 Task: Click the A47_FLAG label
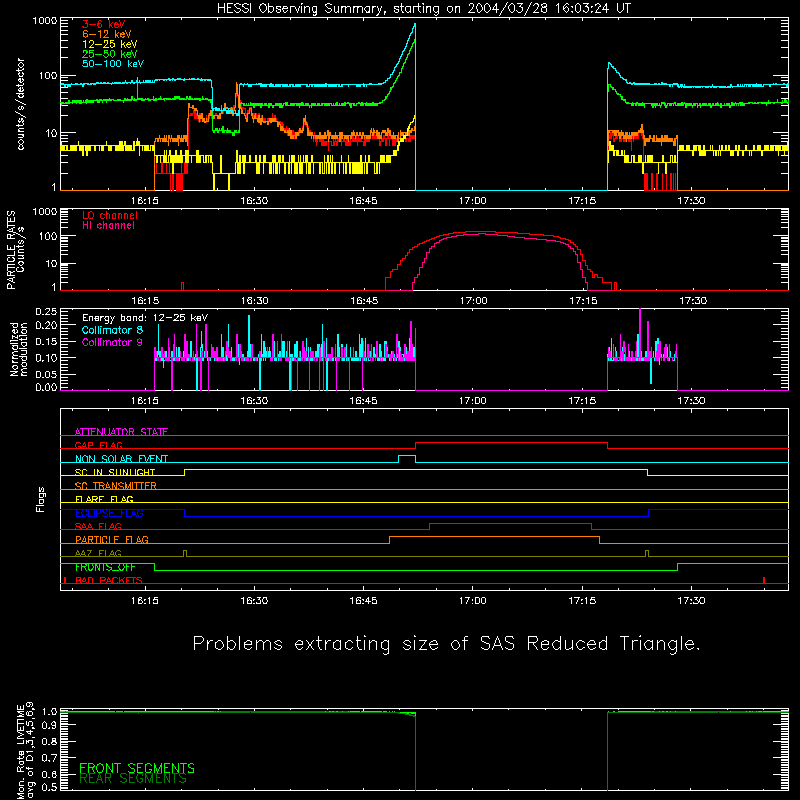tap(98, 553)
